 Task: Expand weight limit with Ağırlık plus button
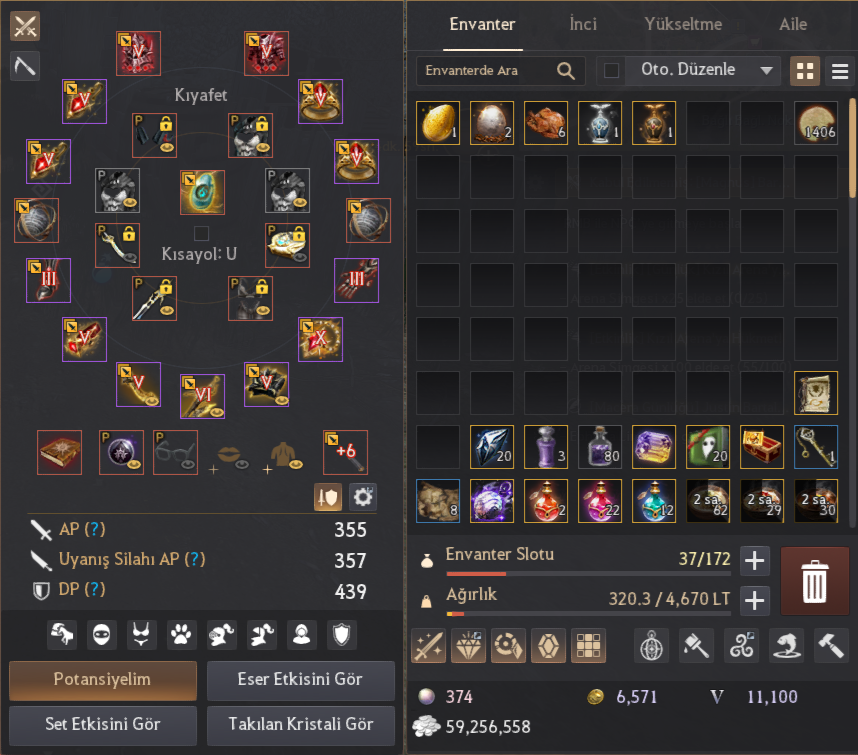click(755, 601)
